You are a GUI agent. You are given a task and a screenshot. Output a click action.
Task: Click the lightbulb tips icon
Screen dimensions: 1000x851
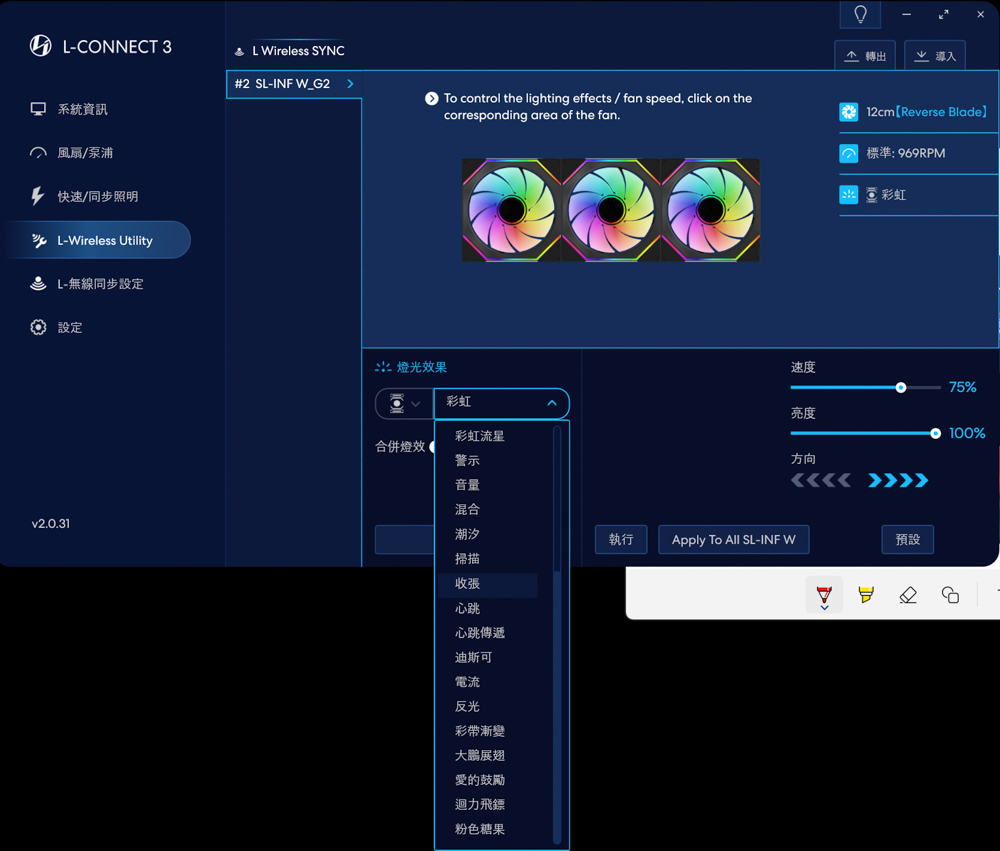[x=860, y=14]
